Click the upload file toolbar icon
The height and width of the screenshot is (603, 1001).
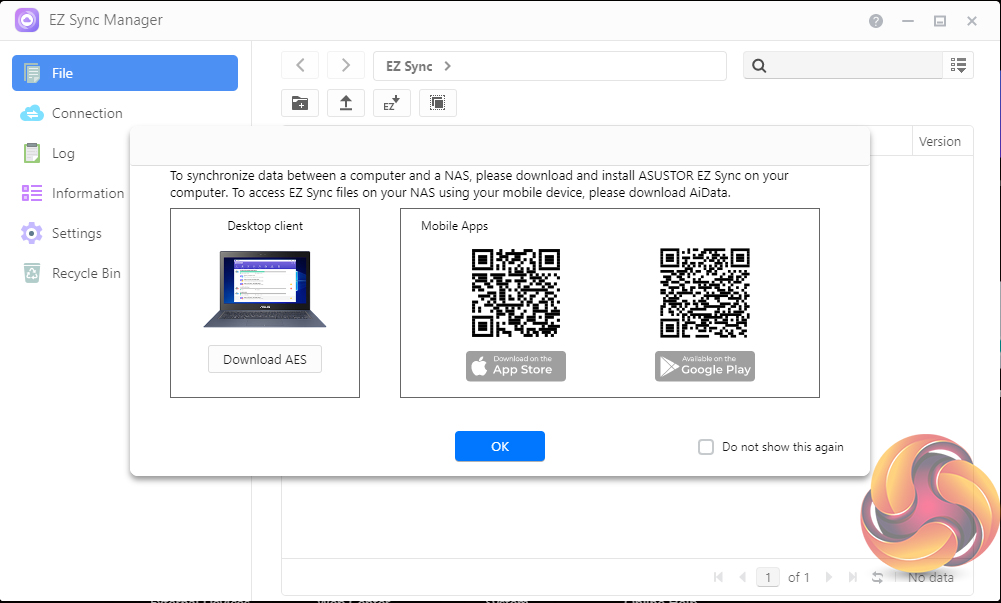[x=345, y=103]
